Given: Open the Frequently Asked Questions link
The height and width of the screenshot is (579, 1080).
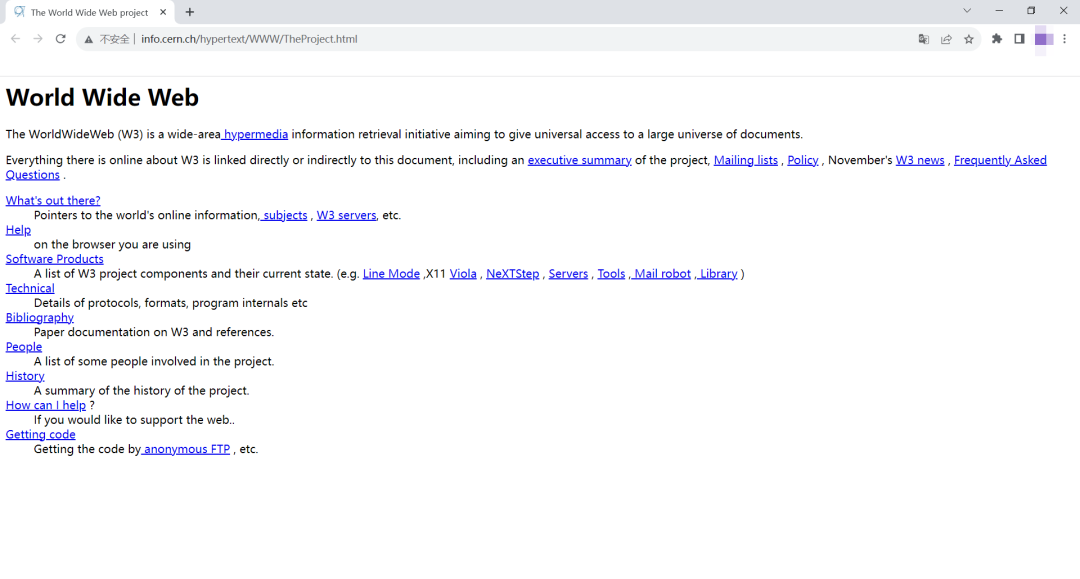Looking at the screenshot, I should click(999, 160).
